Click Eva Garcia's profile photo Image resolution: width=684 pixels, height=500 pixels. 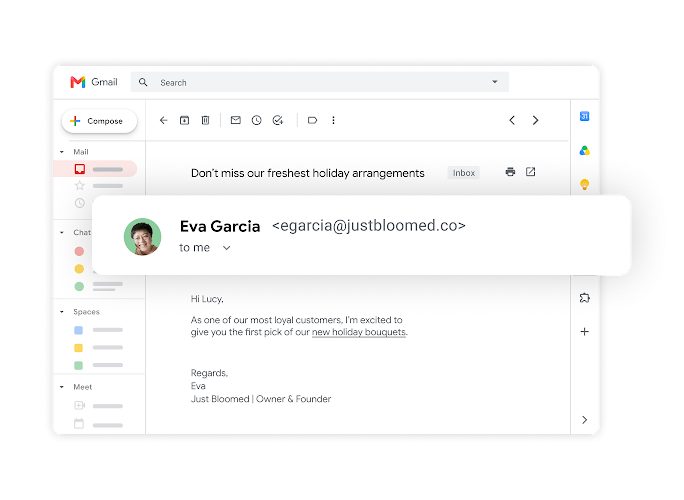[143, 236]
